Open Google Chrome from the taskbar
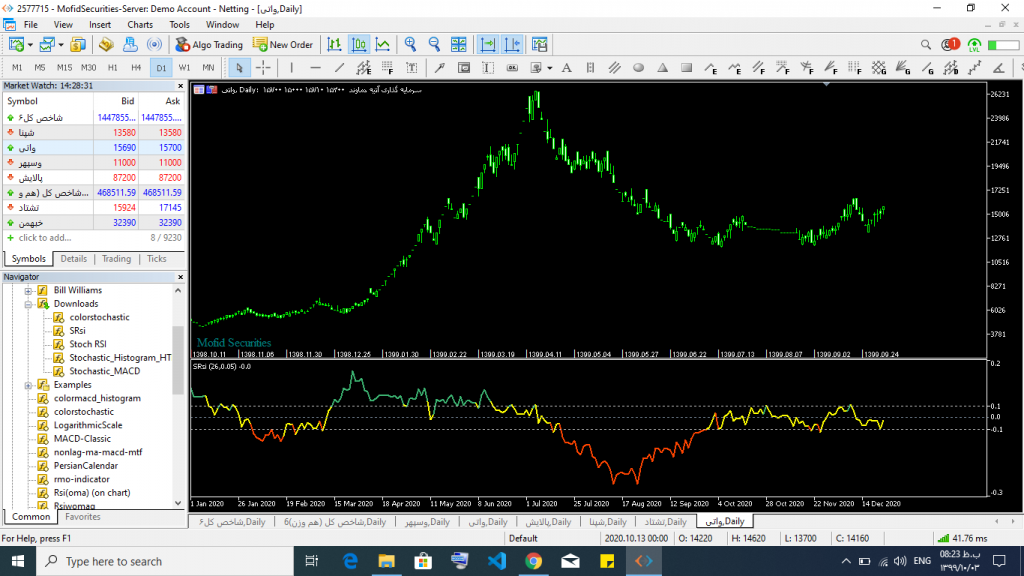This screenshot has height=576, width=1024. tap(534, 561)
